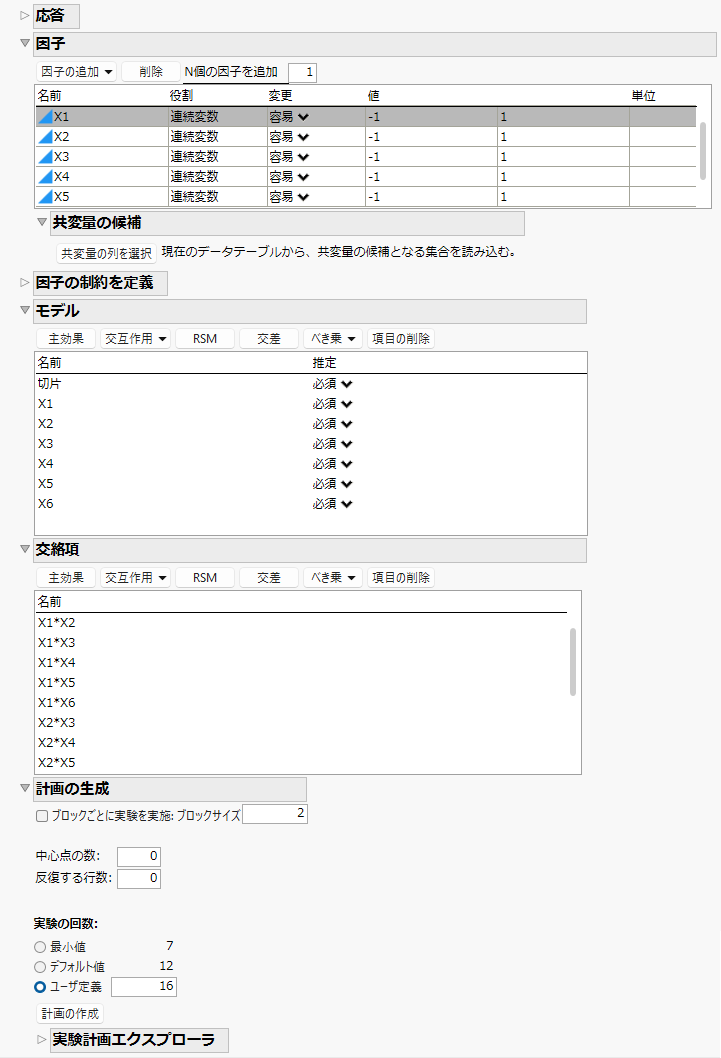This screenshot has width=721, height=1058.
Task: Collapse the 計画の生成 section
Action: (25, 788)
